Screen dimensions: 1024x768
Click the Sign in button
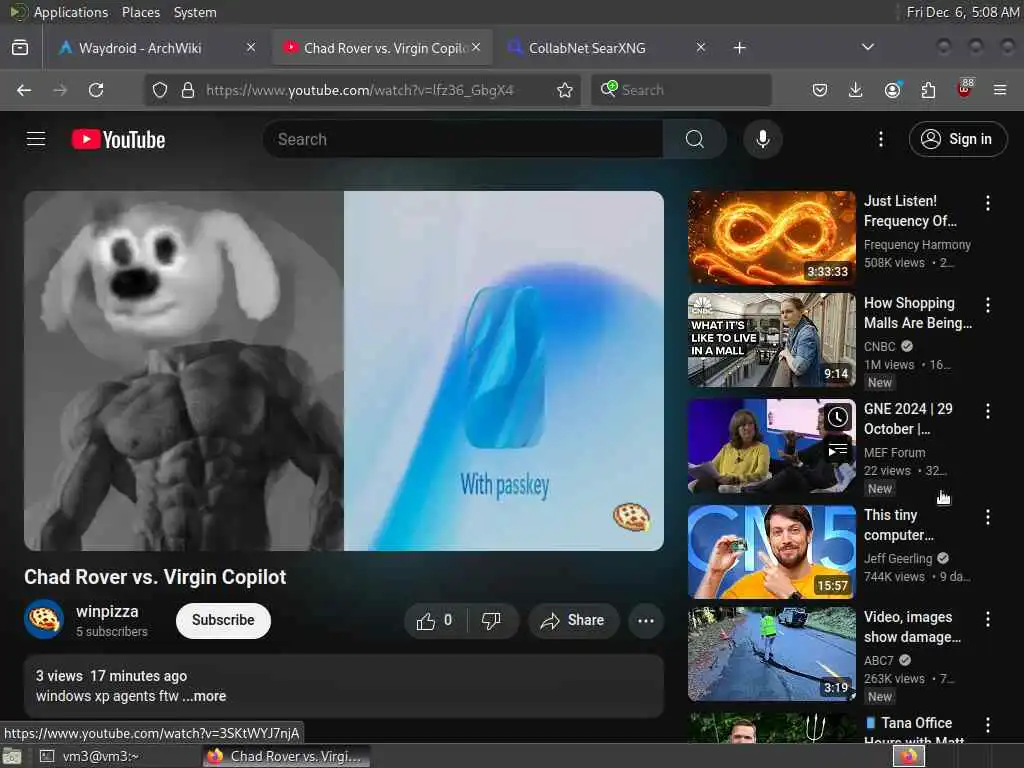(x=957, y=139)
